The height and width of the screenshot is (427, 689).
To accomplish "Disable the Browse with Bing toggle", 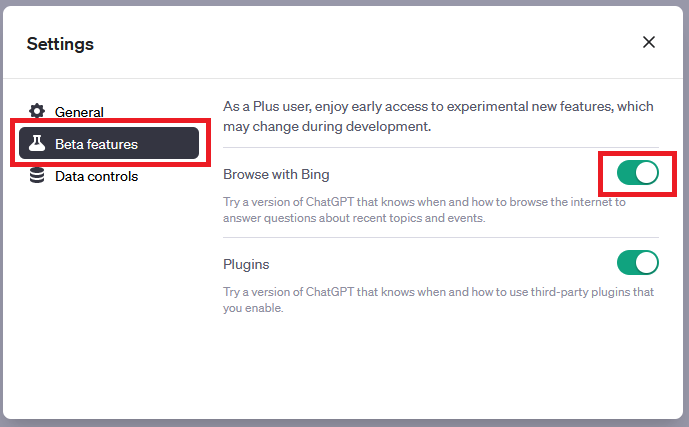I will pyautogui.click(x=638, y=173).
